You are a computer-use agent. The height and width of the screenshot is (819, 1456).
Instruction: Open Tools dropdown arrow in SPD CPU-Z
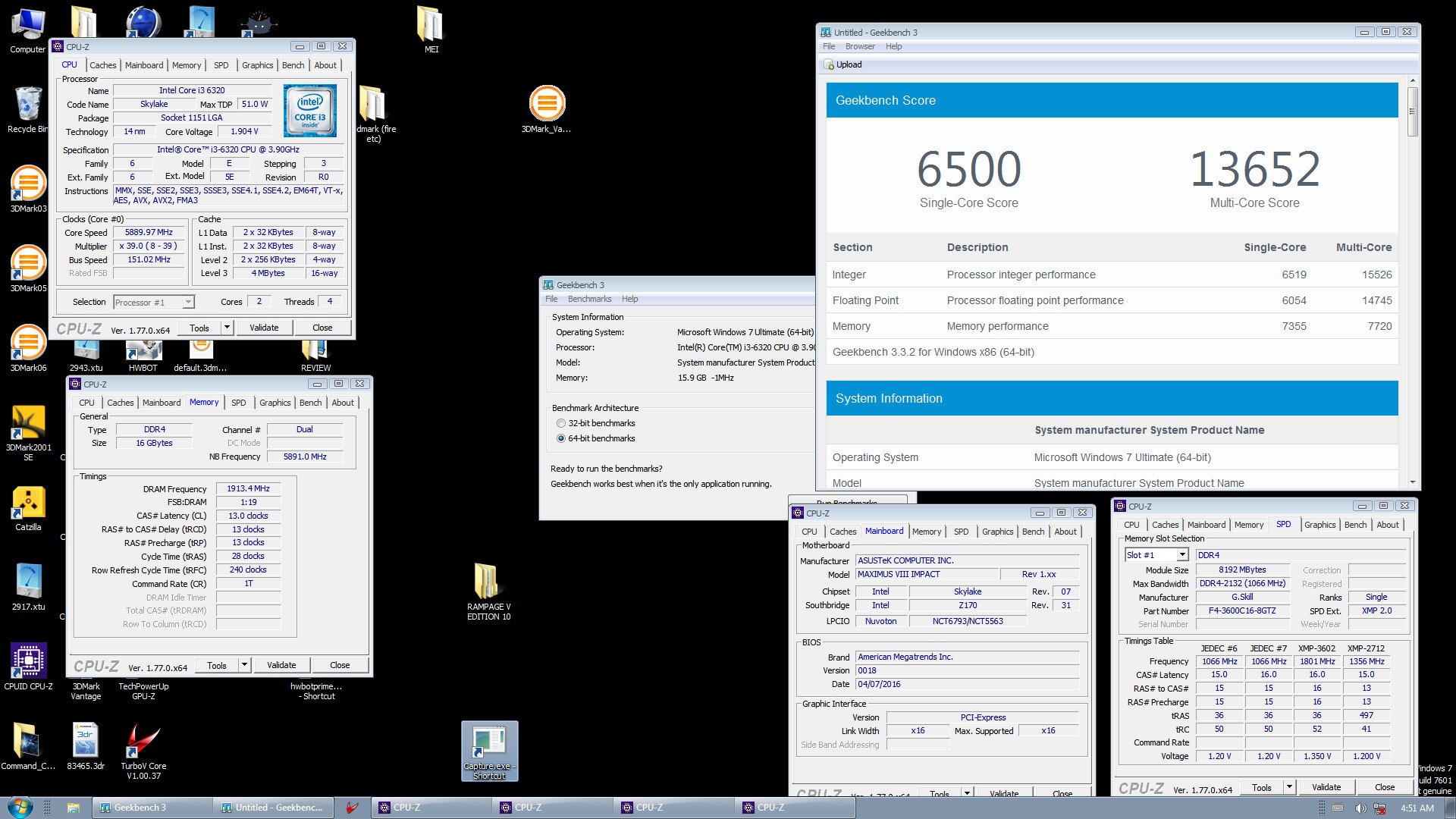[1289, 787]
